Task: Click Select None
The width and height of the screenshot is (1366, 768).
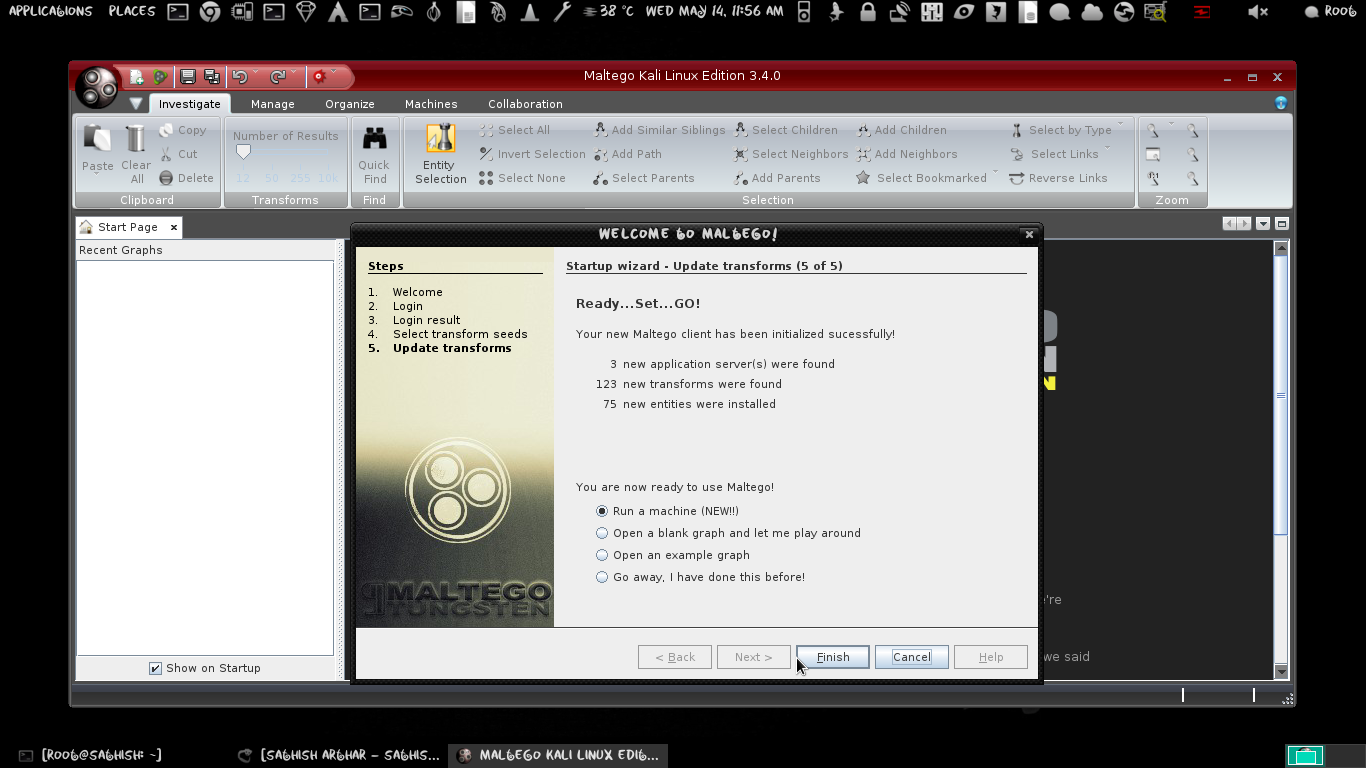Action: click(x=522, y=178)
